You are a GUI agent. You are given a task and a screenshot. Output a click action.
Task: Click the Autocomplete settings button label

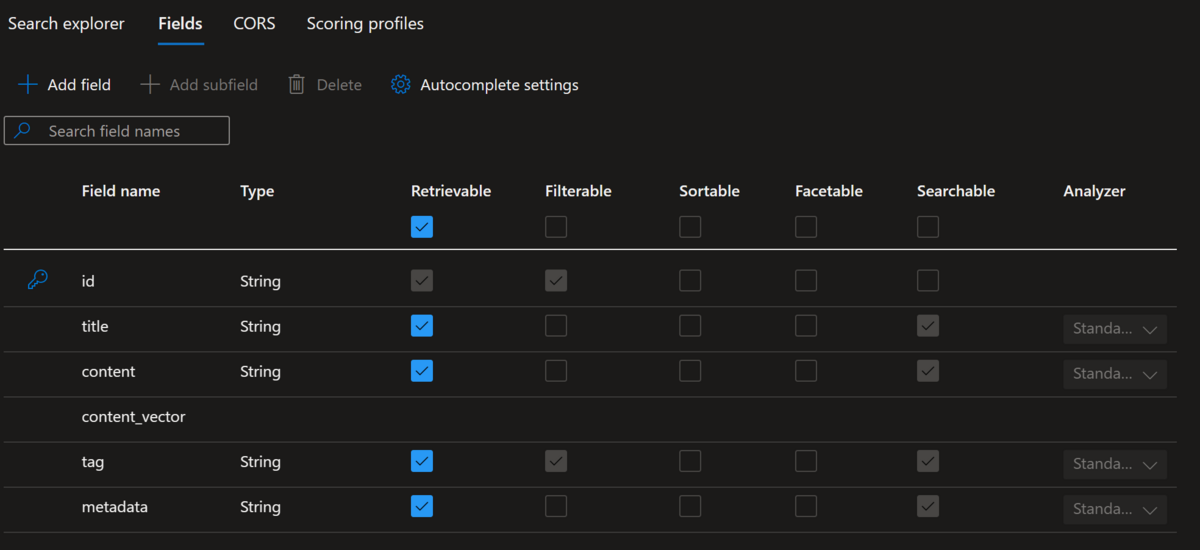[x=499, y=85]
